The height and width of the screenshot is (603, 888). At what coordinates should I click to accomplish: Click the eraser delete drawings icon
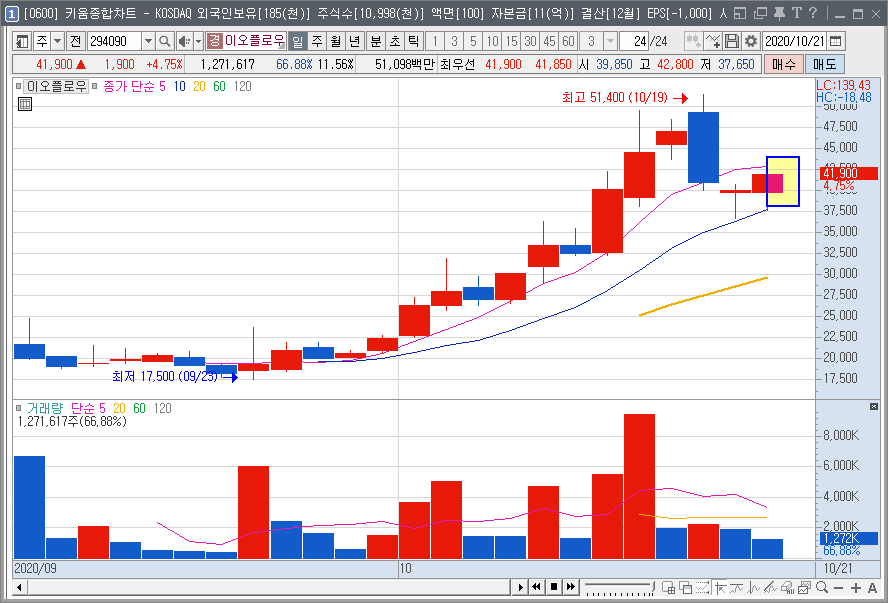tap(787, 588)
